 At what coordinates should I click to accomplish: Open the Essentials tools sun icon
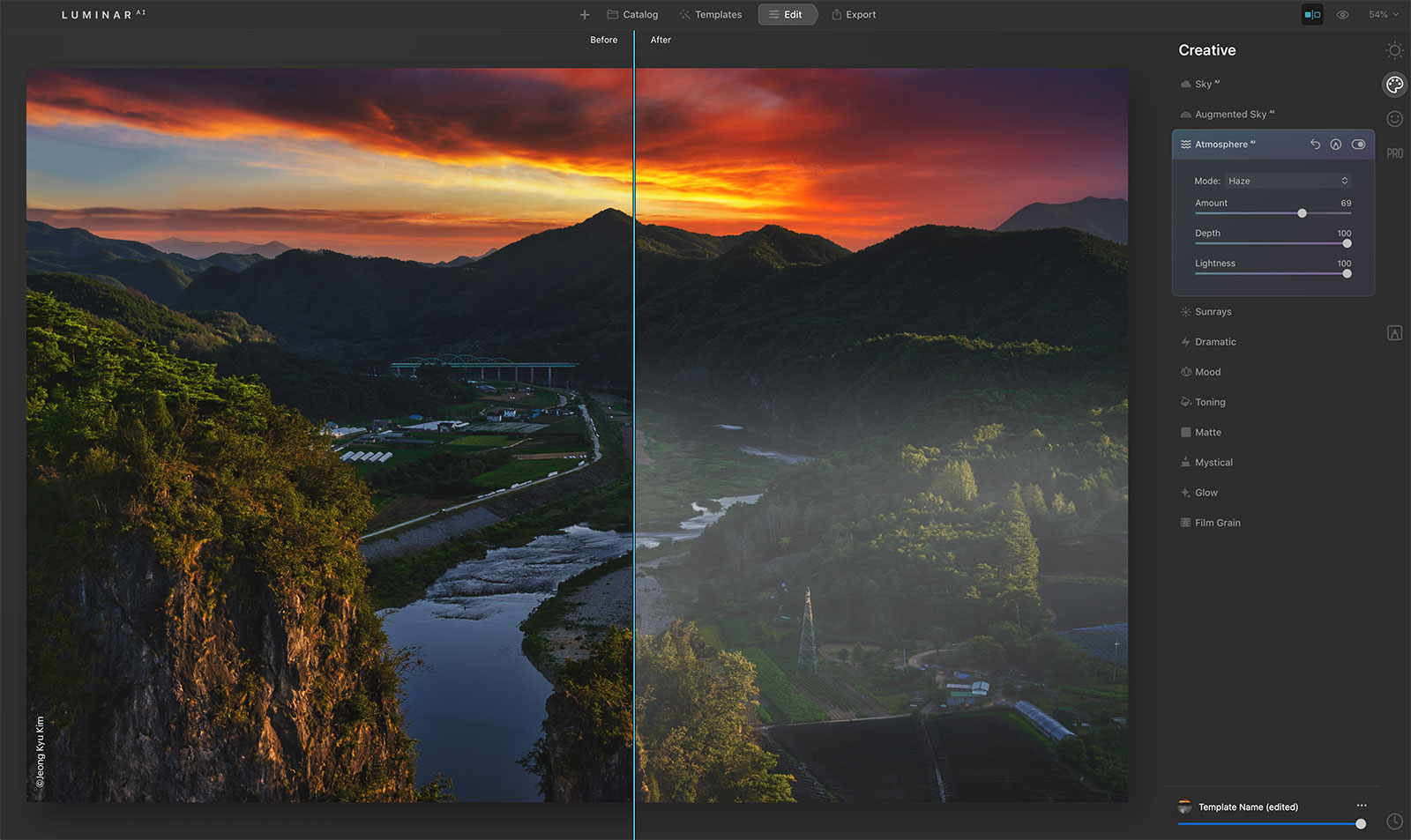click(x=1394, y=50)
